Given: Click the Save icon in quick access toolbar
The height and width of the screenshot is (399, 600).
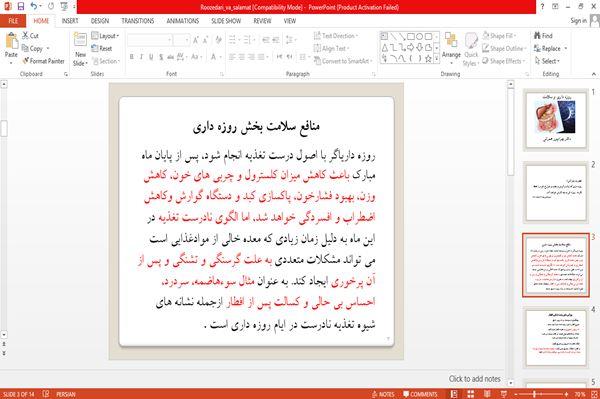Looking at the screenshot, I should 21,6.
